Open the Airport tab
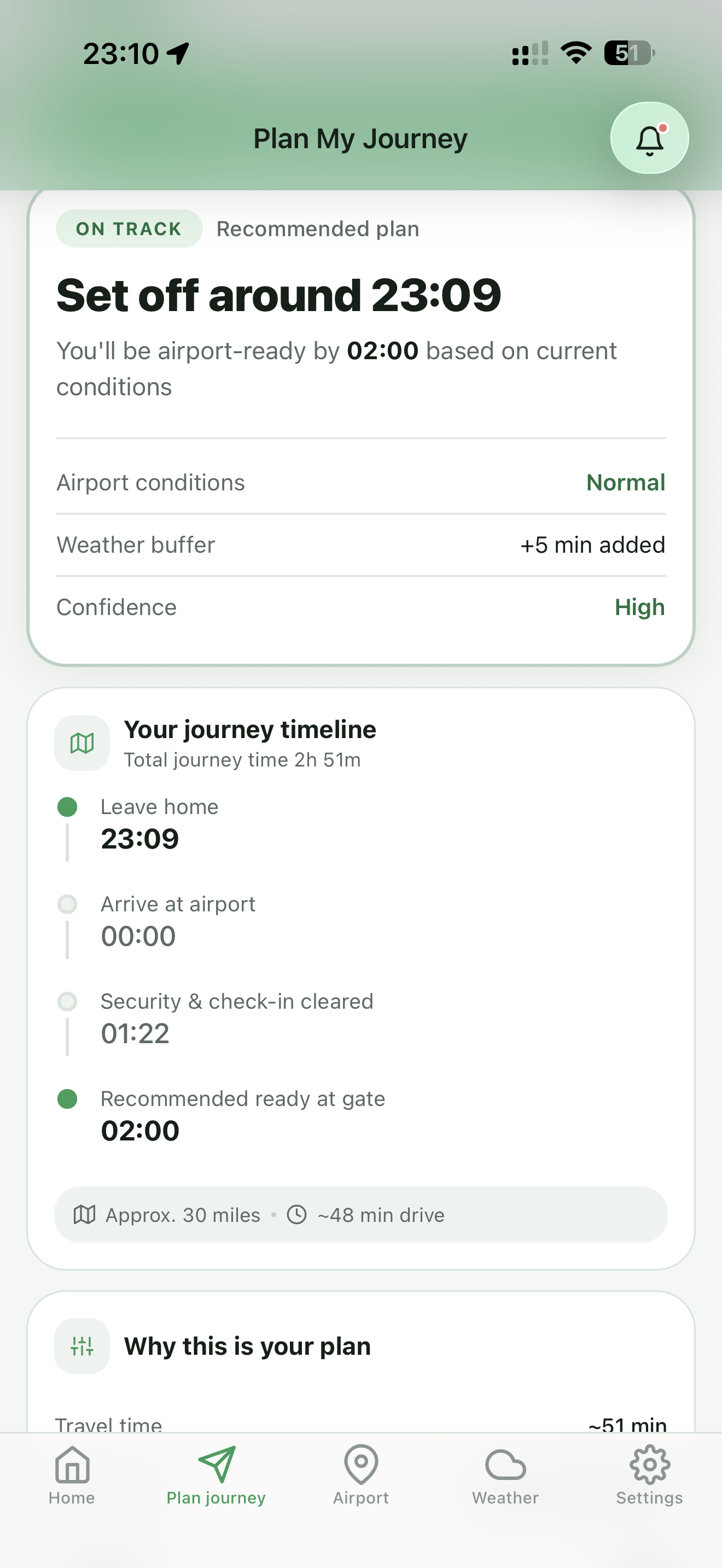This screenshot has height=1568, width=722. [361, 1476]
